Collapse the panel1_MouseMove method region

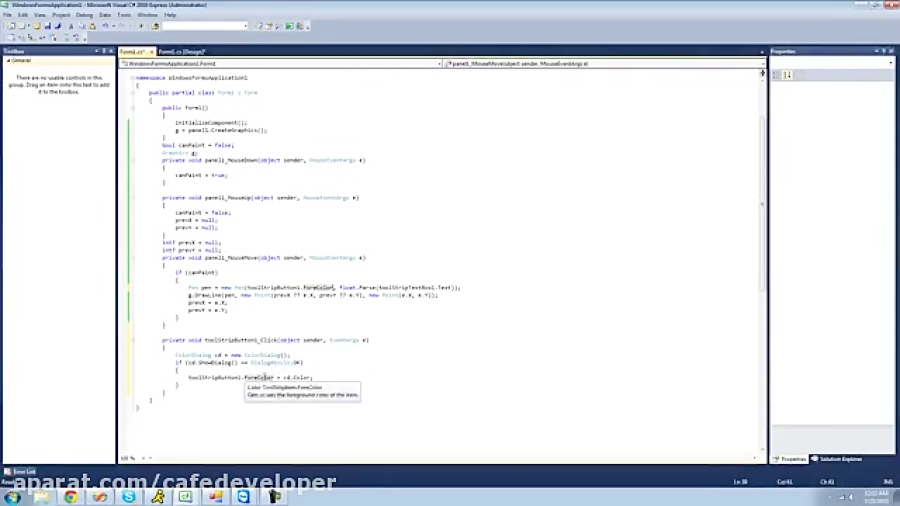[x=133, y=258]
